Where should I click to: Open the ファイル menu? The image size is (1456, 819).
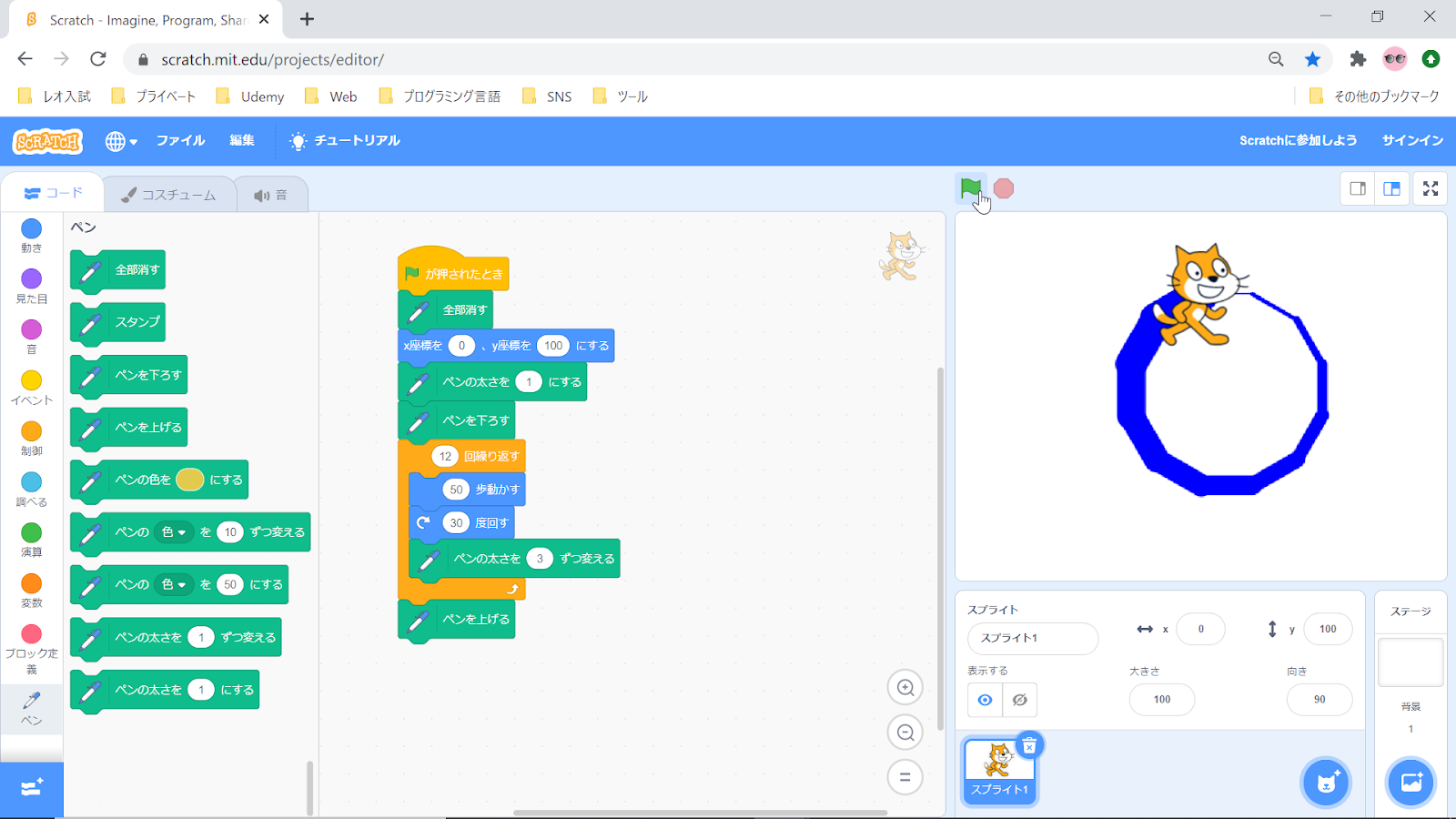coord(180,141)
